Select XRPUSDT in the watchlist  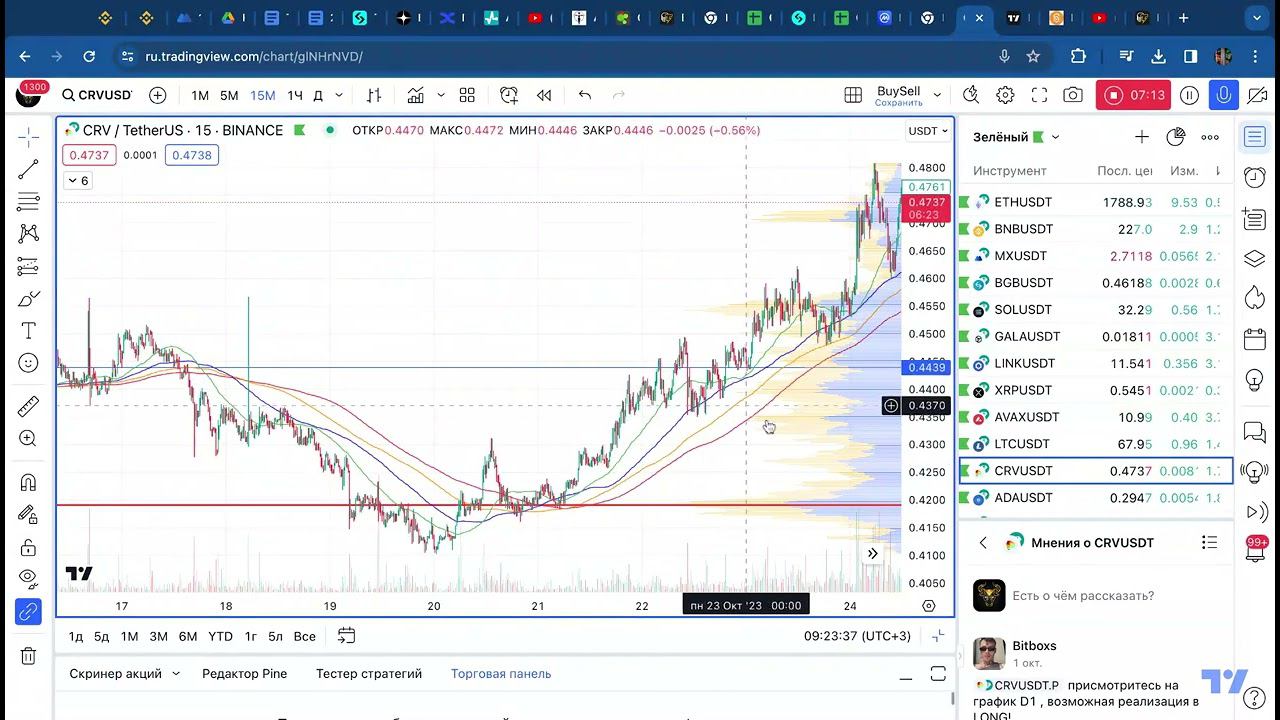(x=1095, y=390)
